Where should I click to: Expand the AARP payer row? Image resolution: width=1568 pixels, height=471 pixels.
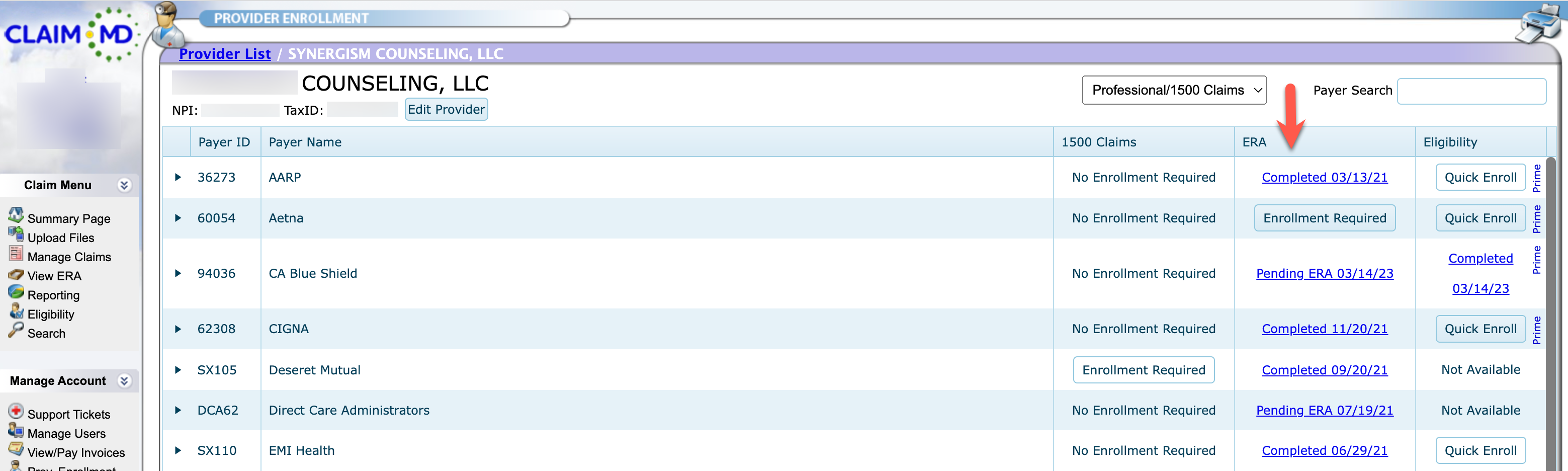tap(178, 177)
